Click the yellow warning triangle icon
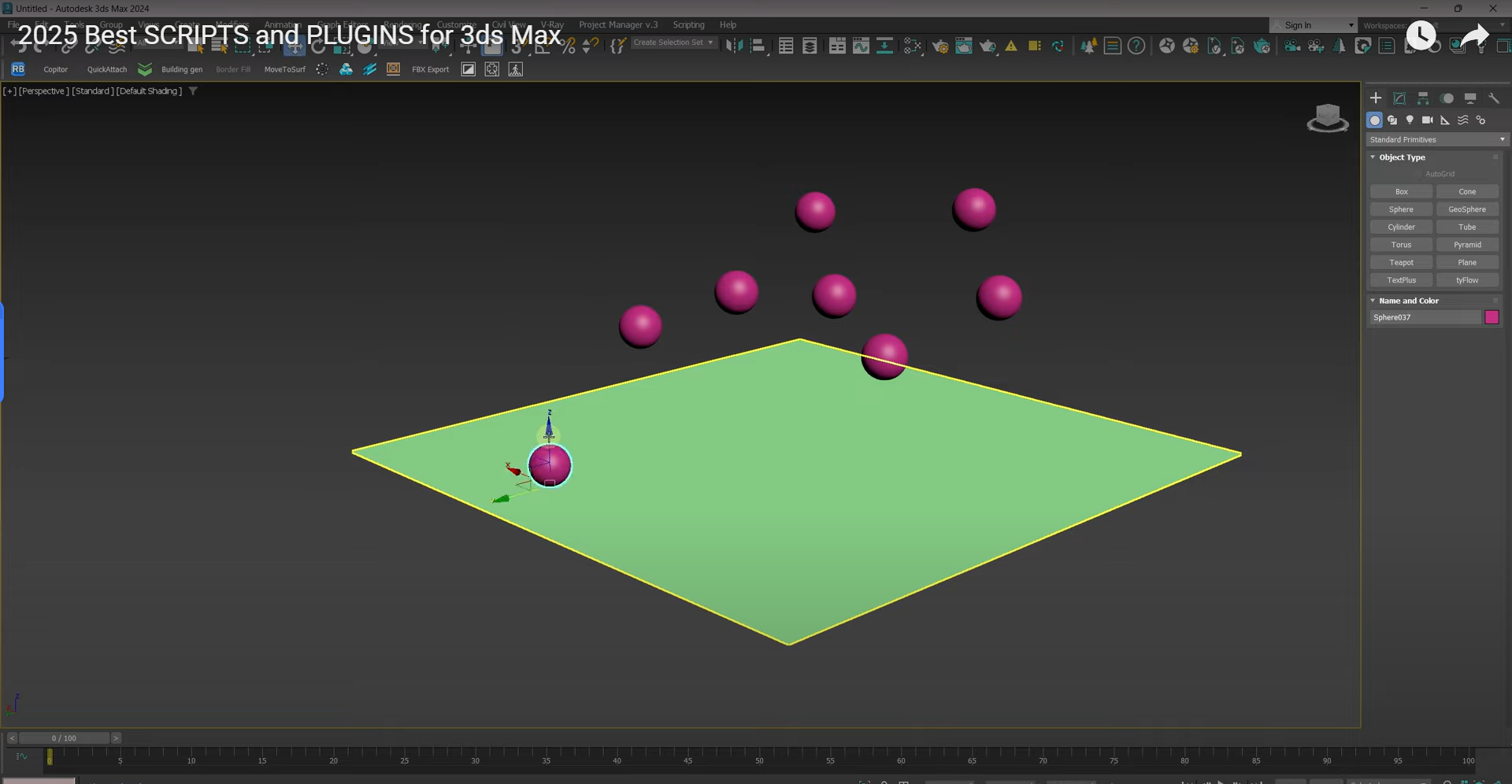This screenshot has width=1512, height=784. [x=1011, y=46]
